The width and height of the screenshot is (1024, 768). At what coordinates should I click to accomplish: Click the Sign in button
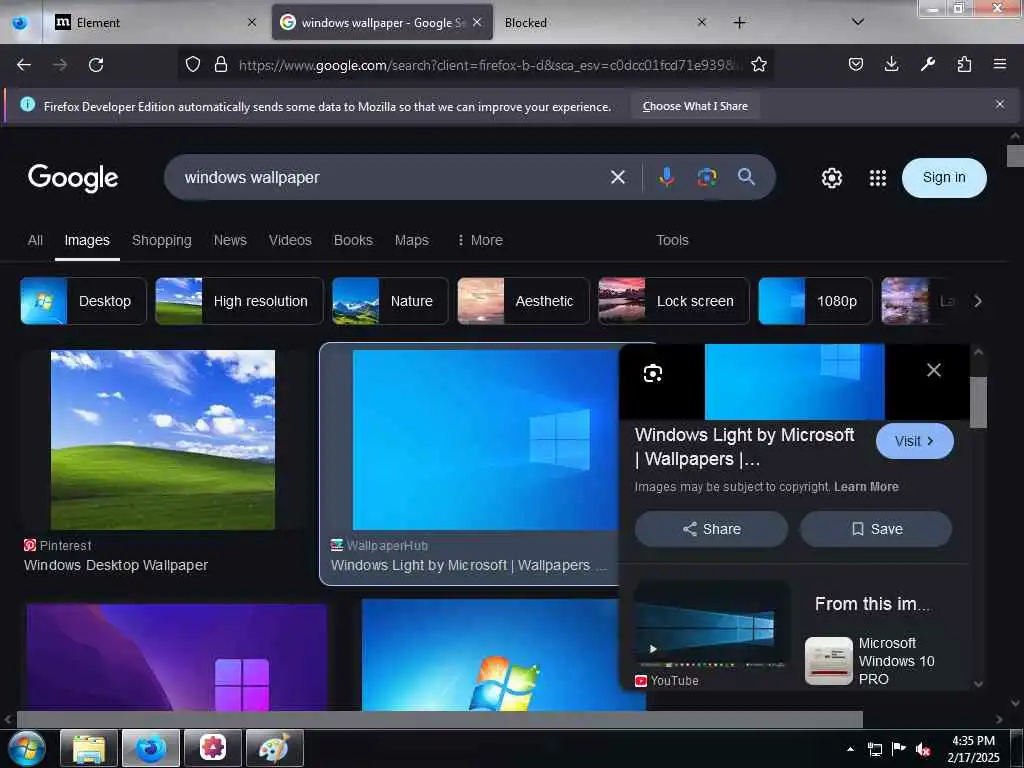[x=944, y=178]
